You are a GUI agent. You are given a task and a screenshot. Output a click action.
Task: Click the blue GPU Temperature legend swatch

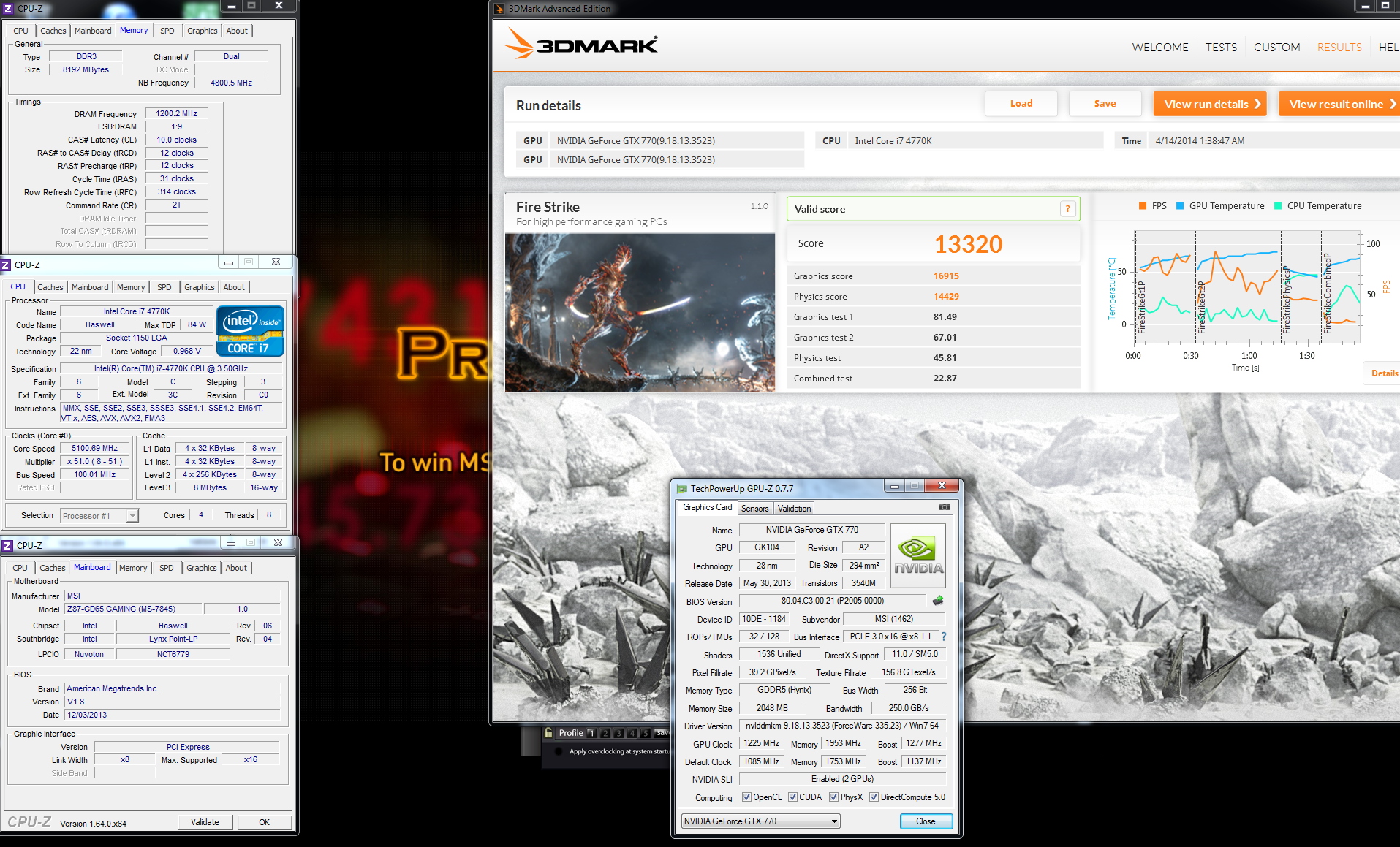click(1180, 206)
